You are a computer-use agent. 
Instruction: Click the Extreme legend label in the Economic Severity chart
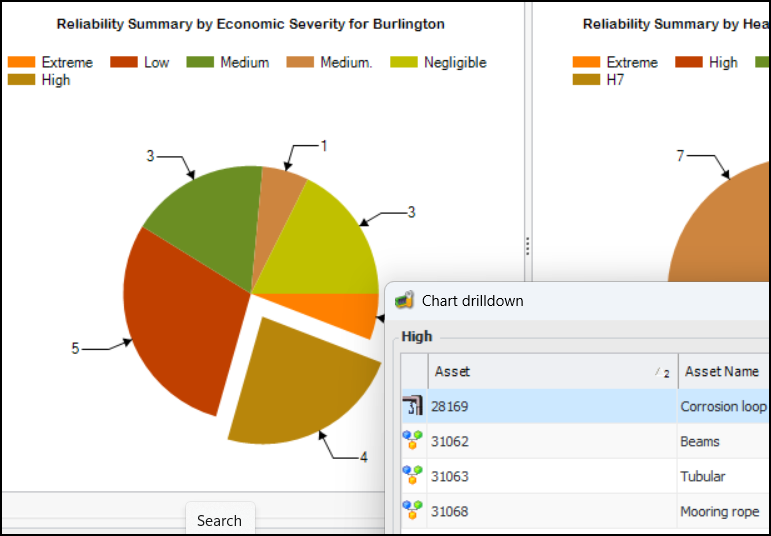67,62
